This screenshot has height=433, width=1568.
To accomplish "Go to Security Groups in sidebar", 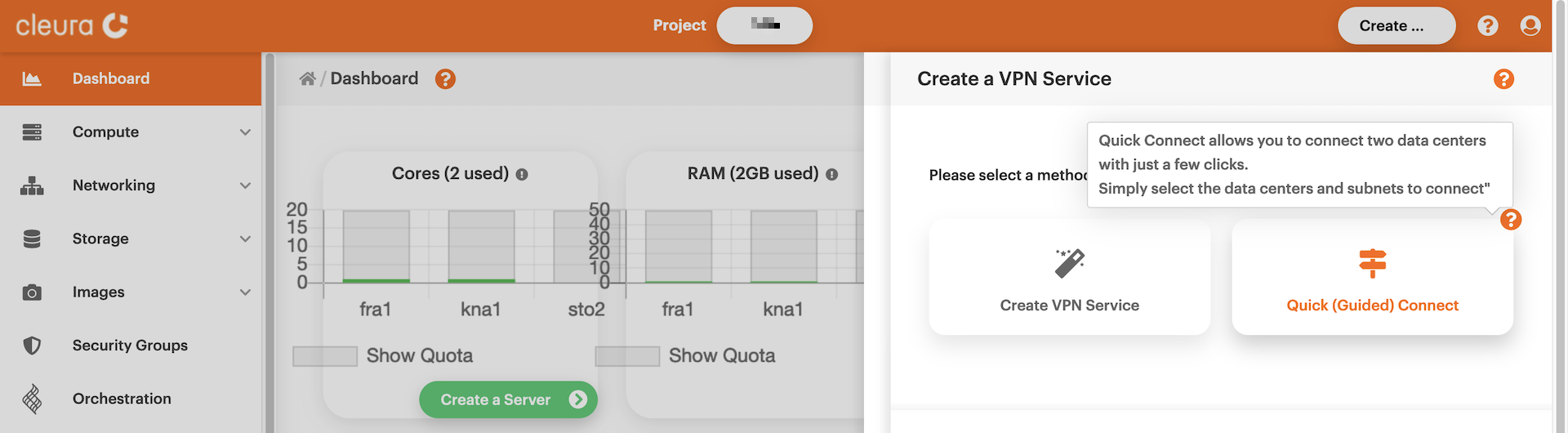I will pos(130,346).
